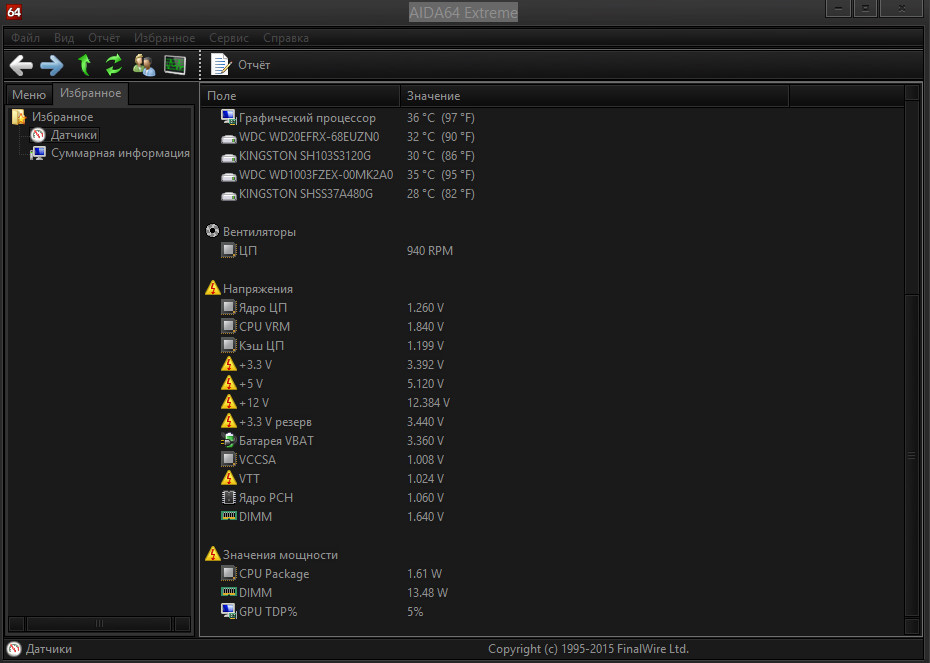930x663 pixels.
Task: Switch to the Меню tab
Action: tap(29, 94)
